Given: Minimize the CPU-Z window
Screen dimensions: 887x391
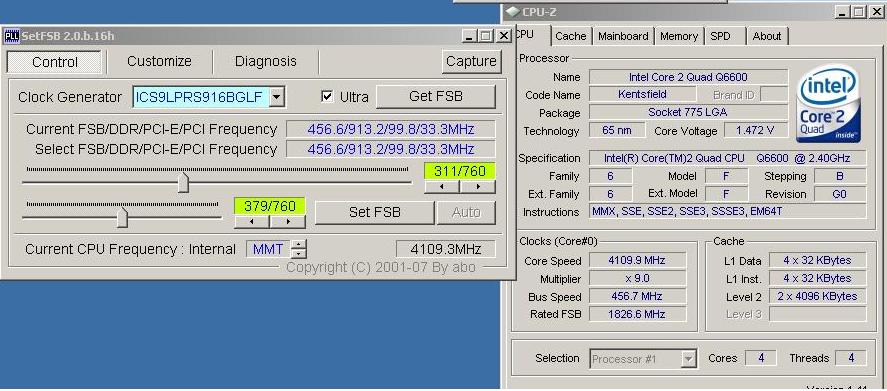Looking at the screenshot, I should pos(843,12).
